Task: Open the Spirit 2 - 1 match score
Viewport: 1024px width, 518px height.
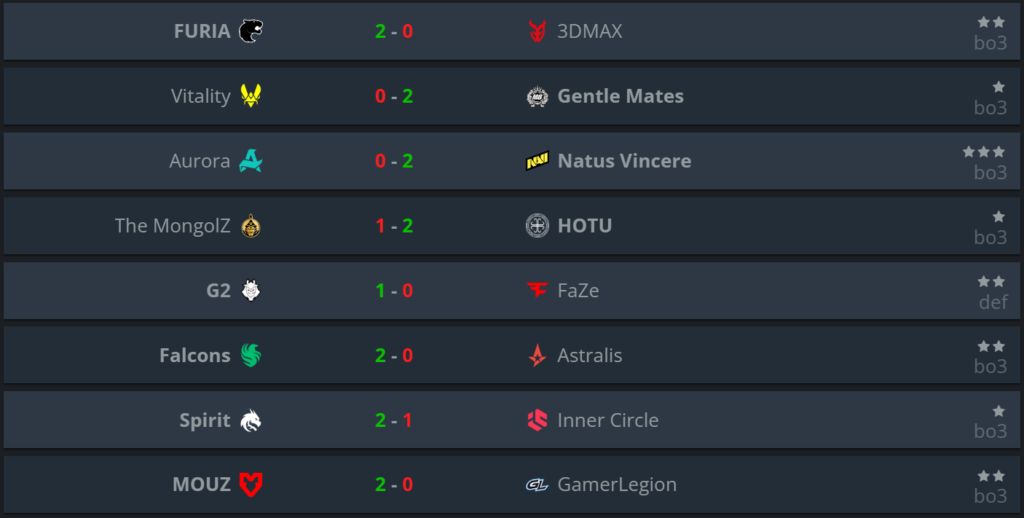Action: pyautogui.click(x=394, y=421)
